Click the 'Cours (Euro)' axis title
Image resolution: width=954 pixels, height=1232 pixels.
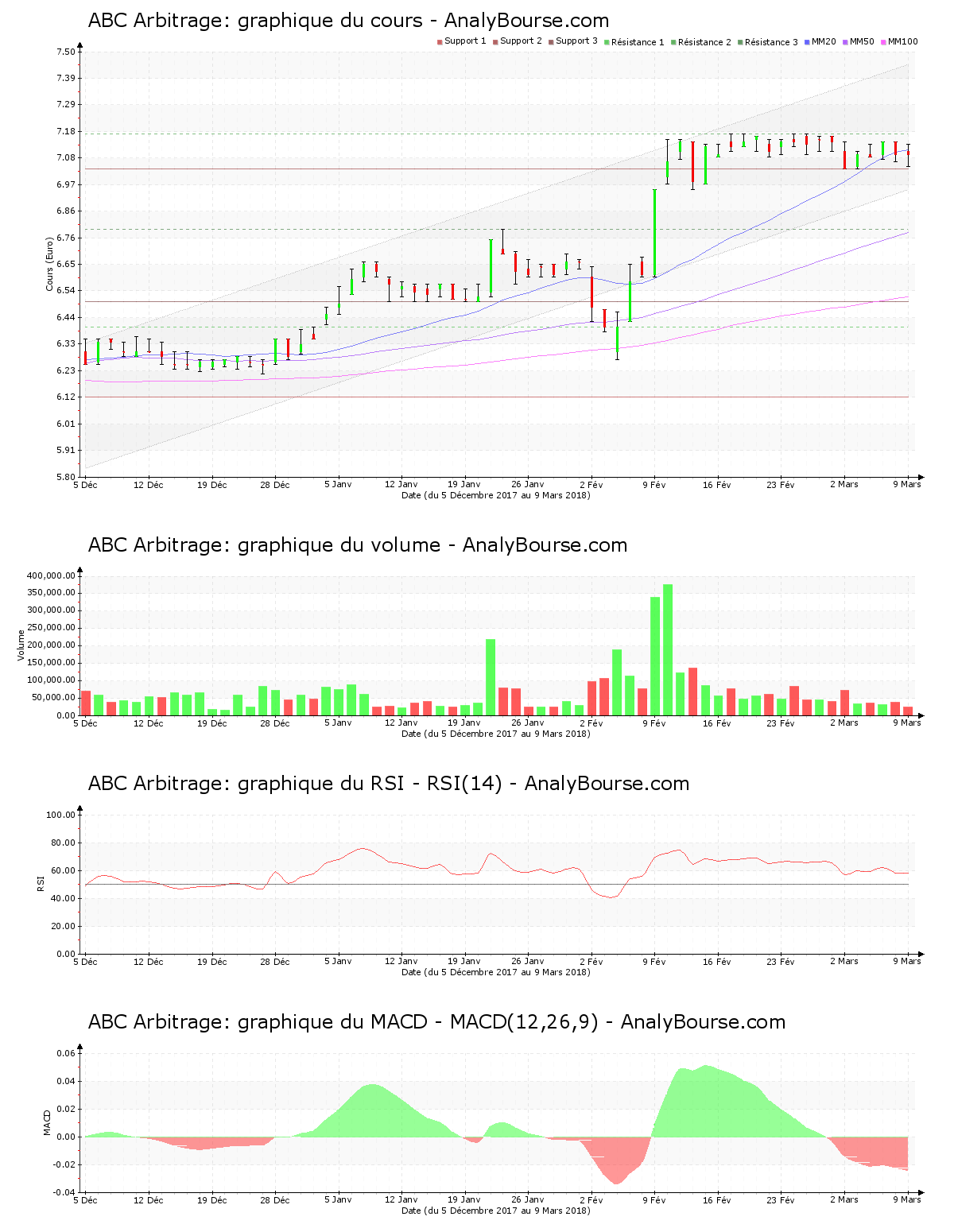[x=49, y=264]
